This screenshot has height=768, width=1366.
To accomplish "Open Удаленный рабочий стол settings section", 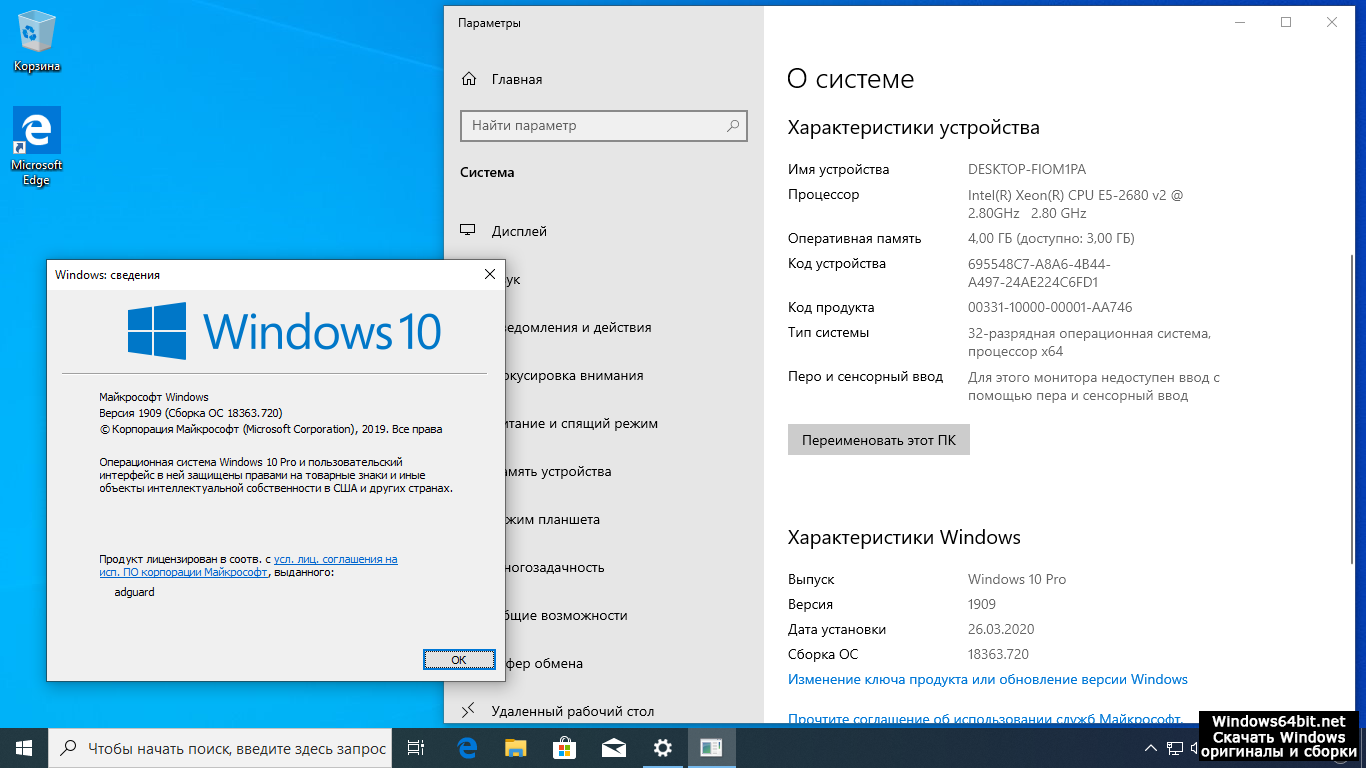I will pos(572,711).
